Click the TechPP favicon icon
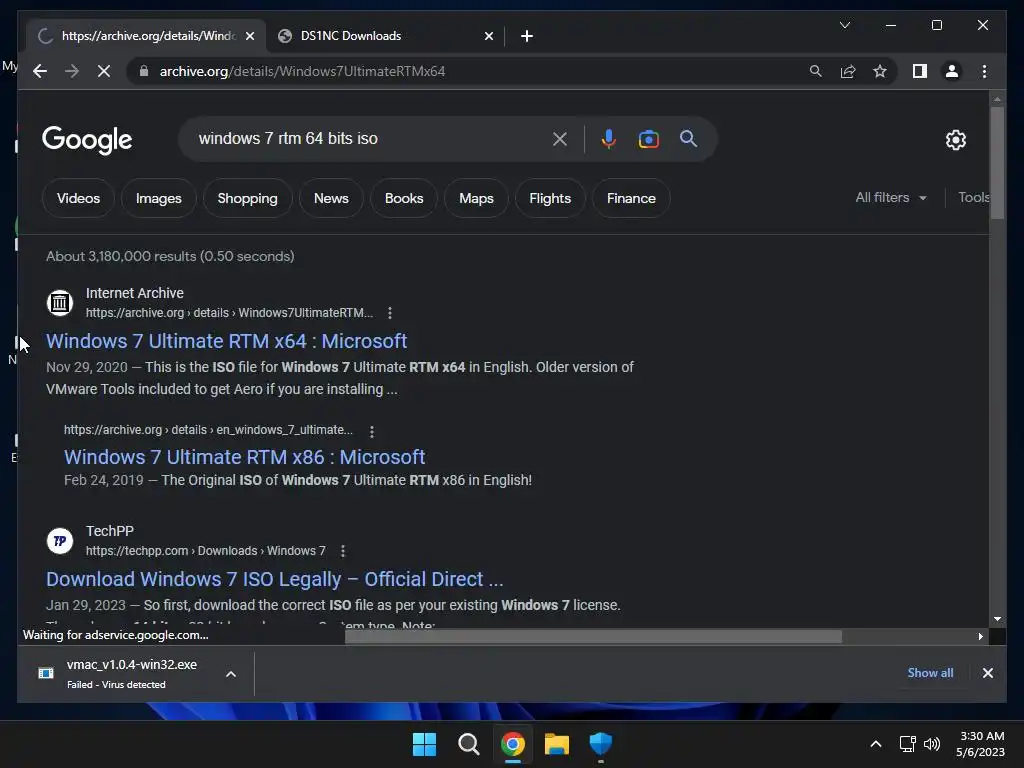 click(x=59, y=541)
